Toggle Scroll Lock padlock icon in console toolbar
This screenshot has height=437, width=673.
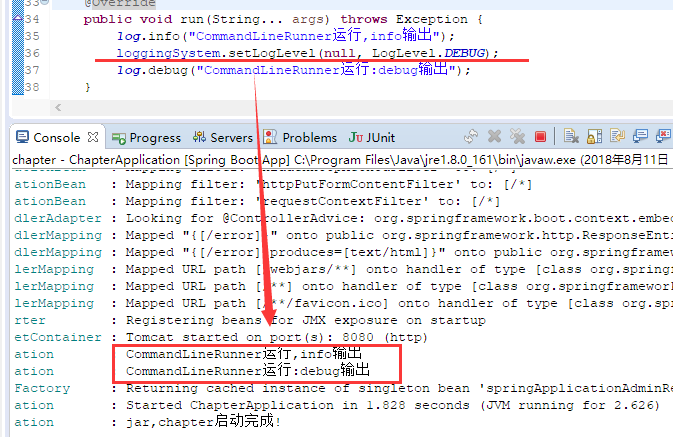[x=594, y=137]
